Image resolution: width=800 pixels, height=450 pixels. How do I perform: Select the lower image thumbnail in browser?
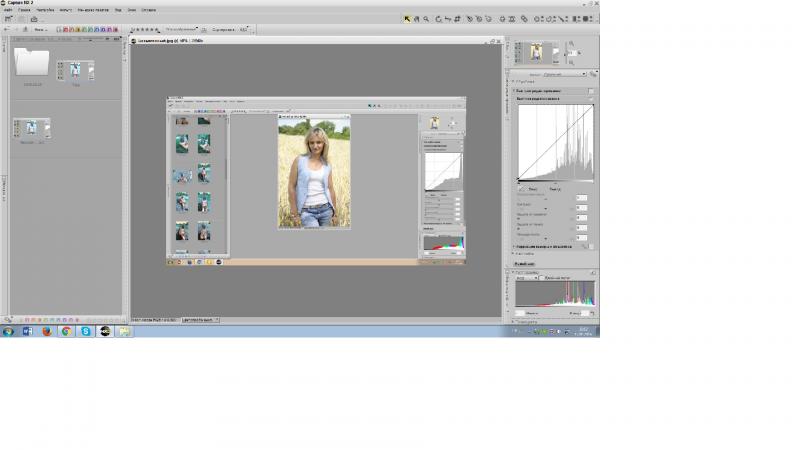pos(32,128)
